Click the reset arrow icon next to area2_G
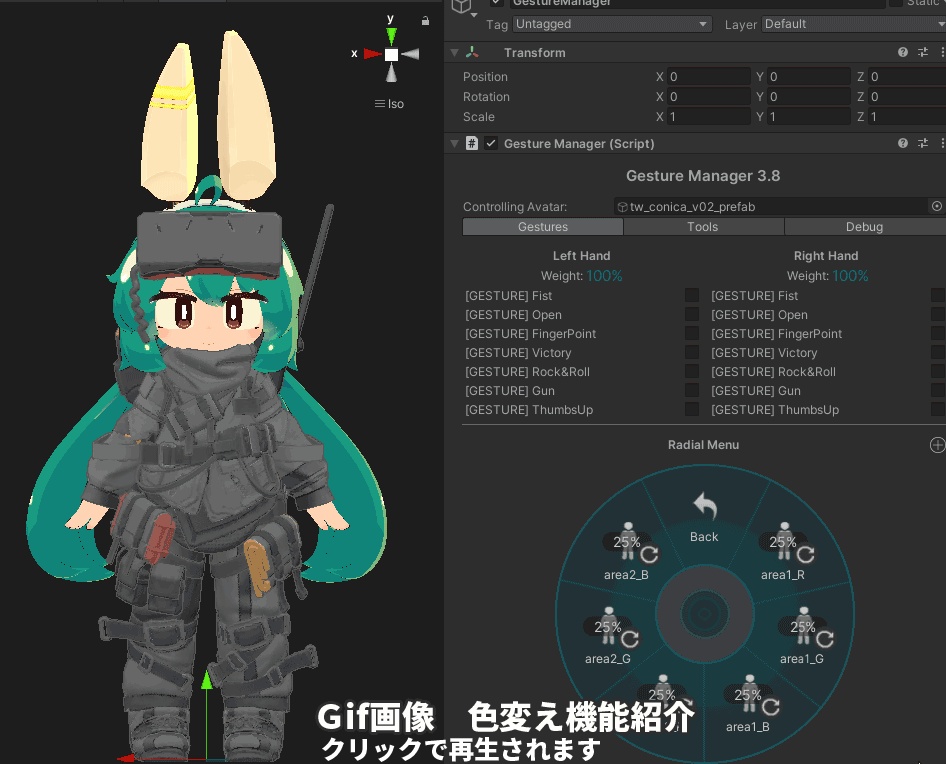 click(x=631, y=640)
